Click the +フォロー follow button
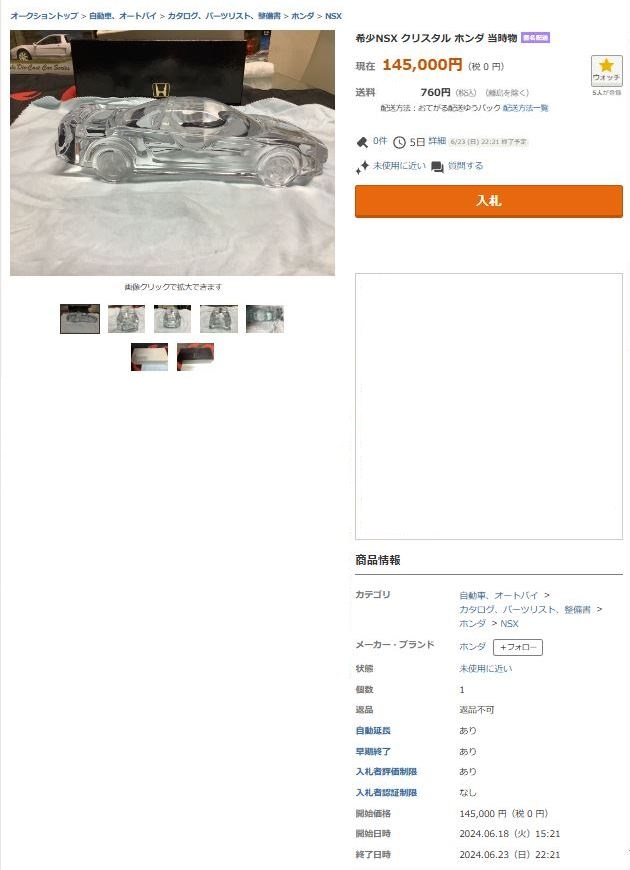Viewport: 630px width, 870px height. click(518, 647)
